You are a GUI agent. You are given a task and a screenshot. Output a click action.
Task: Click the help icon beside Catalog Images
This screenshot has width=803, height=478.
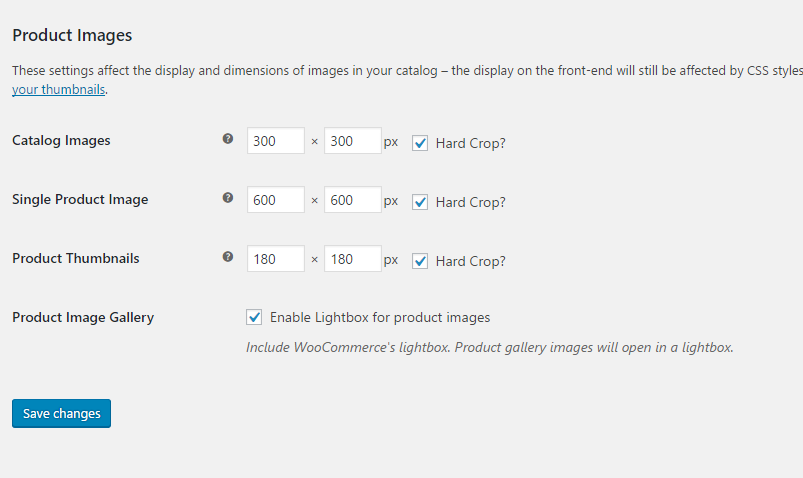(228, 139)
